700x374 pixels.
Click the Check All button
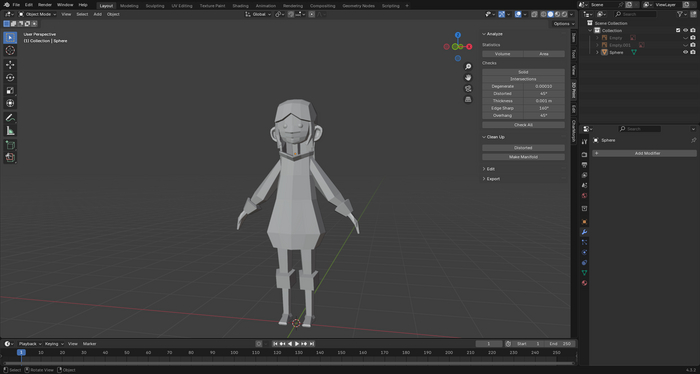[x=523, y=125]
